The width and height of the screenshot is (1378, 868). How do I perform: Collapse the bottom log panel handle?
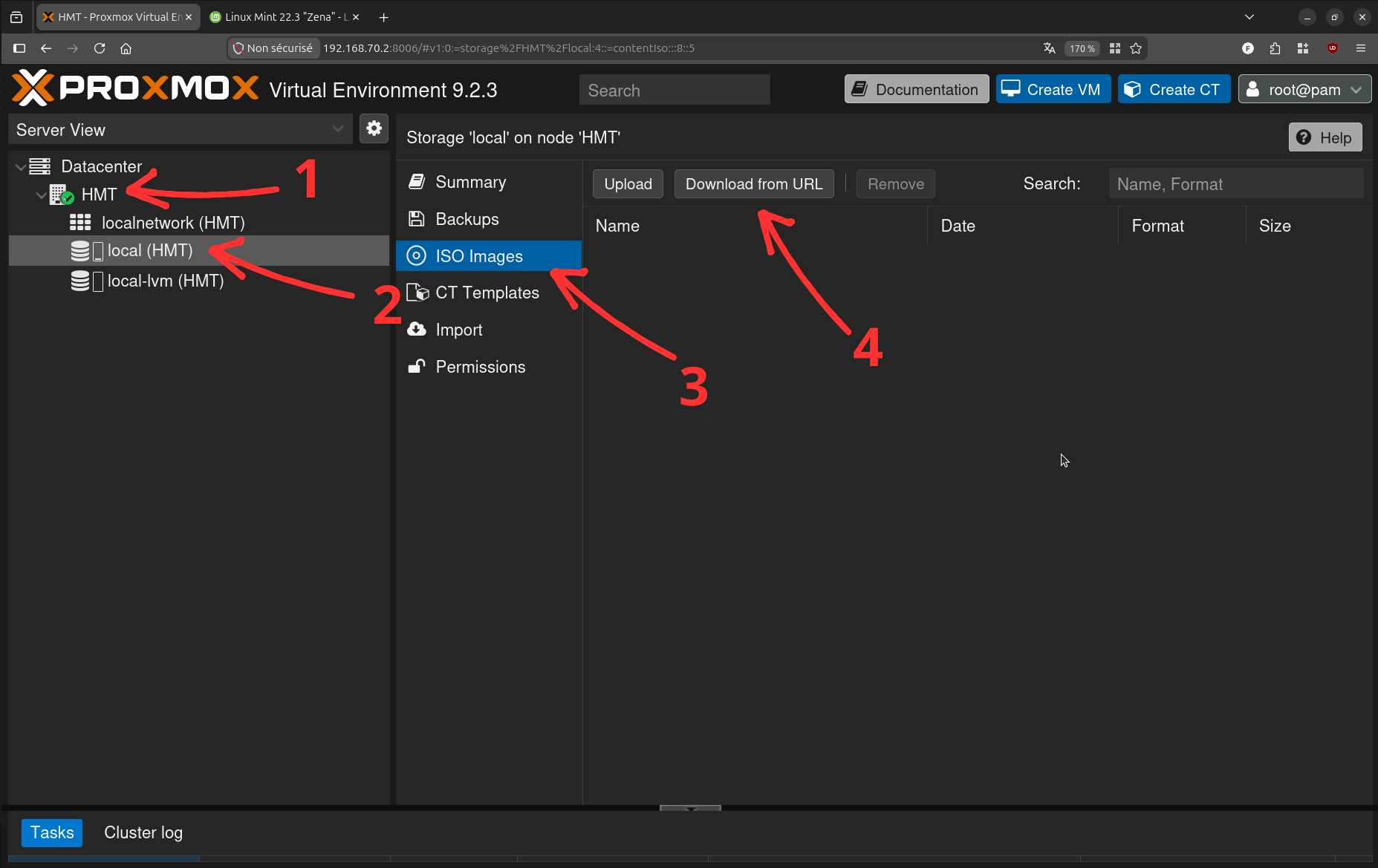point(690,808)
